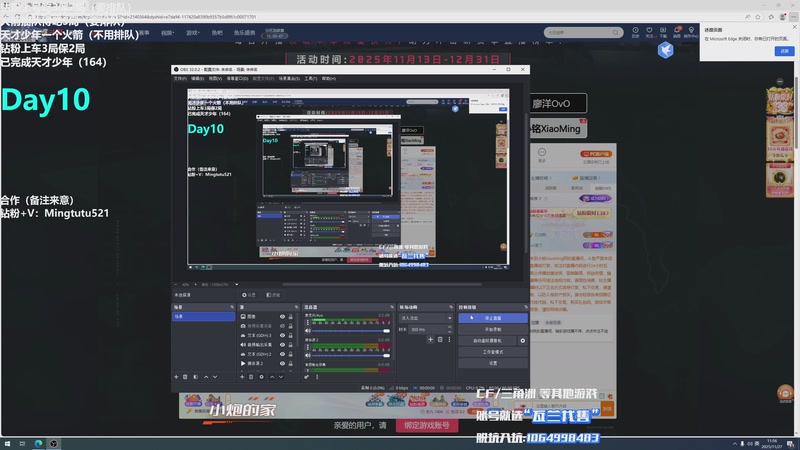Open 游戏 dropdown in website navigation
This screenshot has height=450, width=800.
tap(192, 33)
